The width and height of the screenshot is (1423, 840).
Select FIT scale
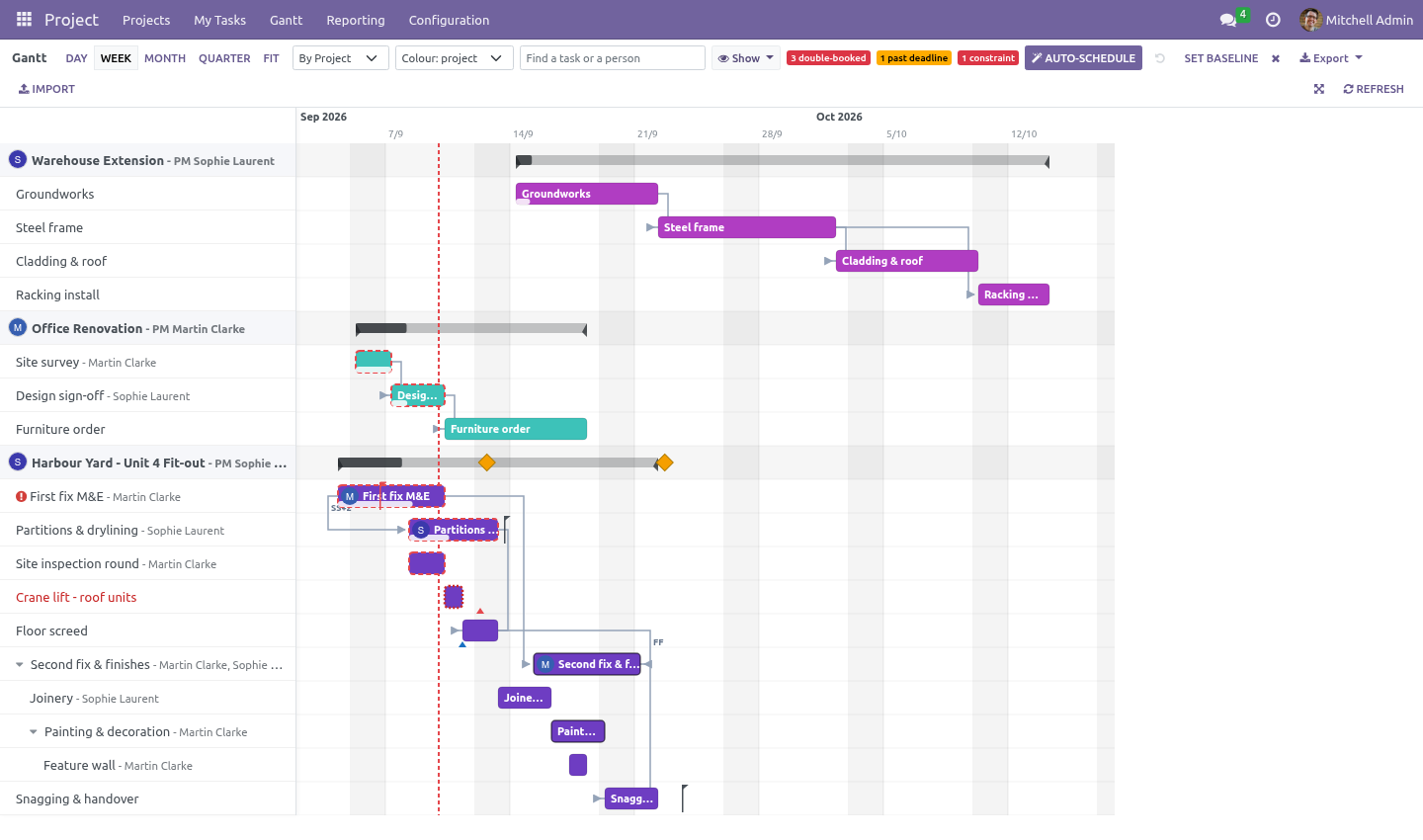coord(271,58)
